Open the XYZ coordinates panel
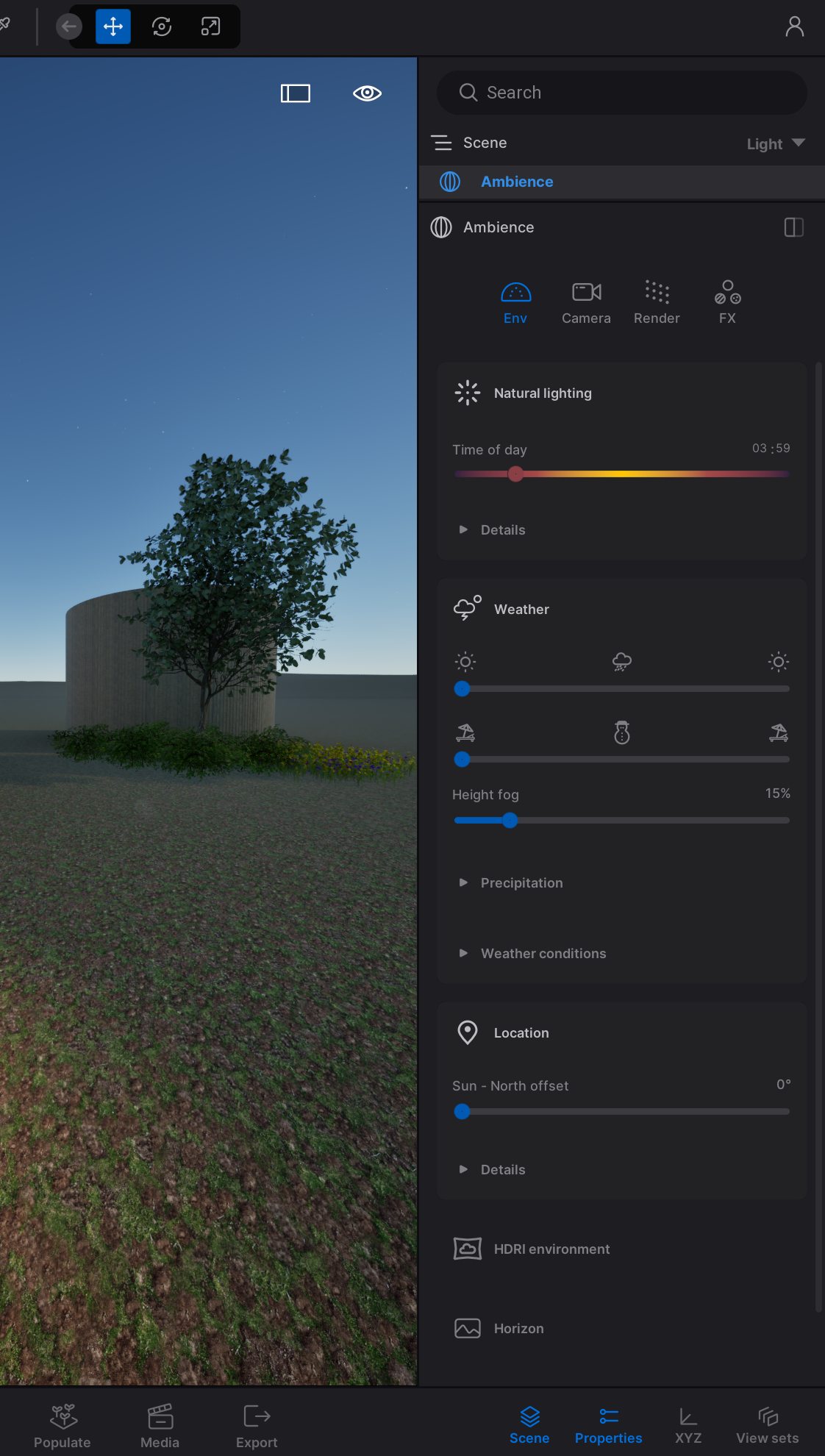Image resolution: width=825 pixels, height=1456 pixels. 688,1426
